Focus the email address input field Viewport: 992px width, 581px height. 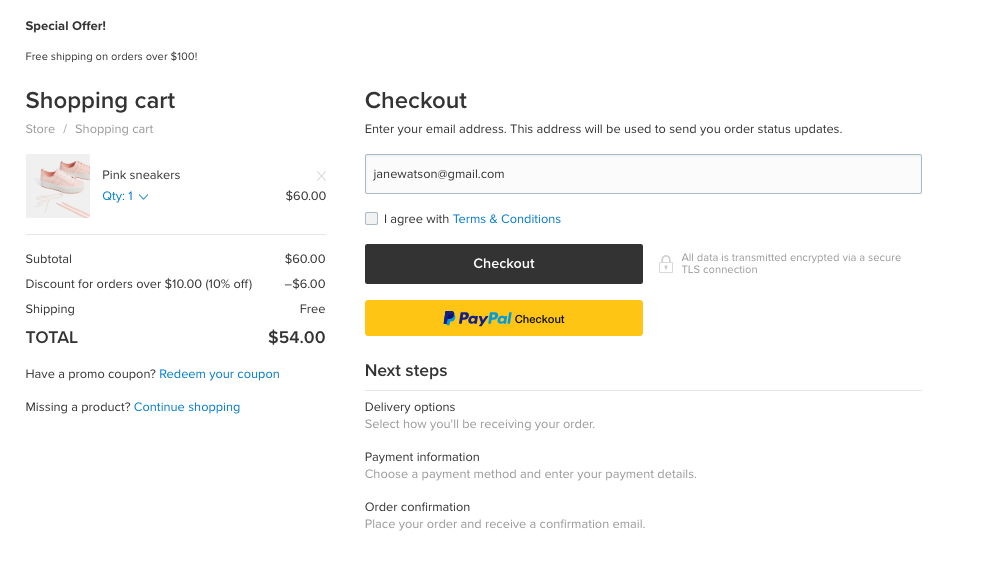point(642,174)
